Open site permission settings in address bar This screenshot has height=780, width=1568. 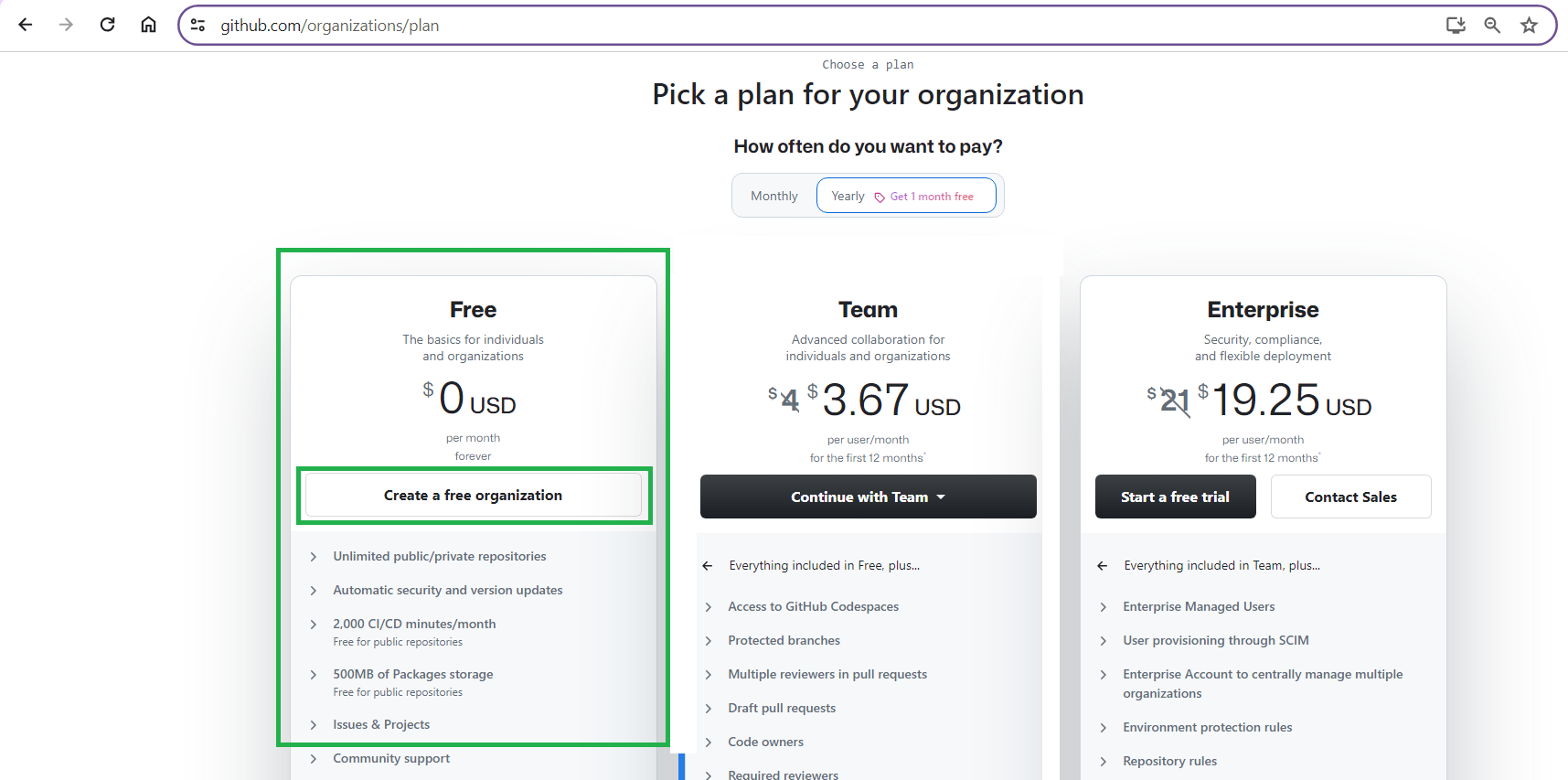click(197, 25)
